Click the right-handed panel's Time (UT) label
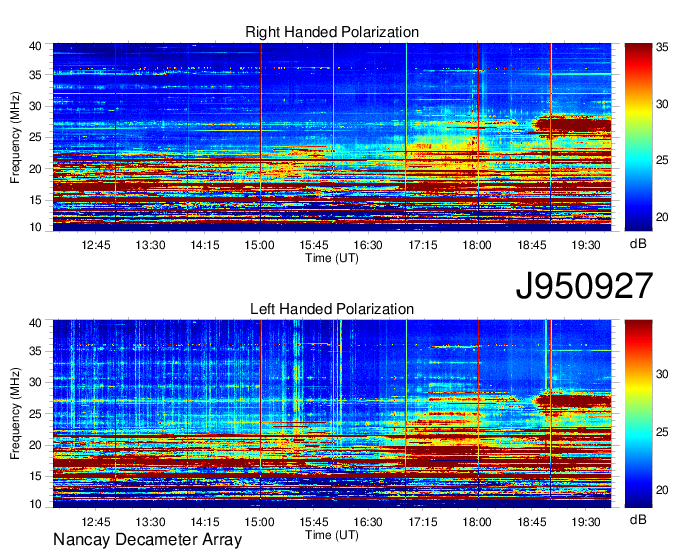This screenshot has width=680, height=552. tap(332, 258)
